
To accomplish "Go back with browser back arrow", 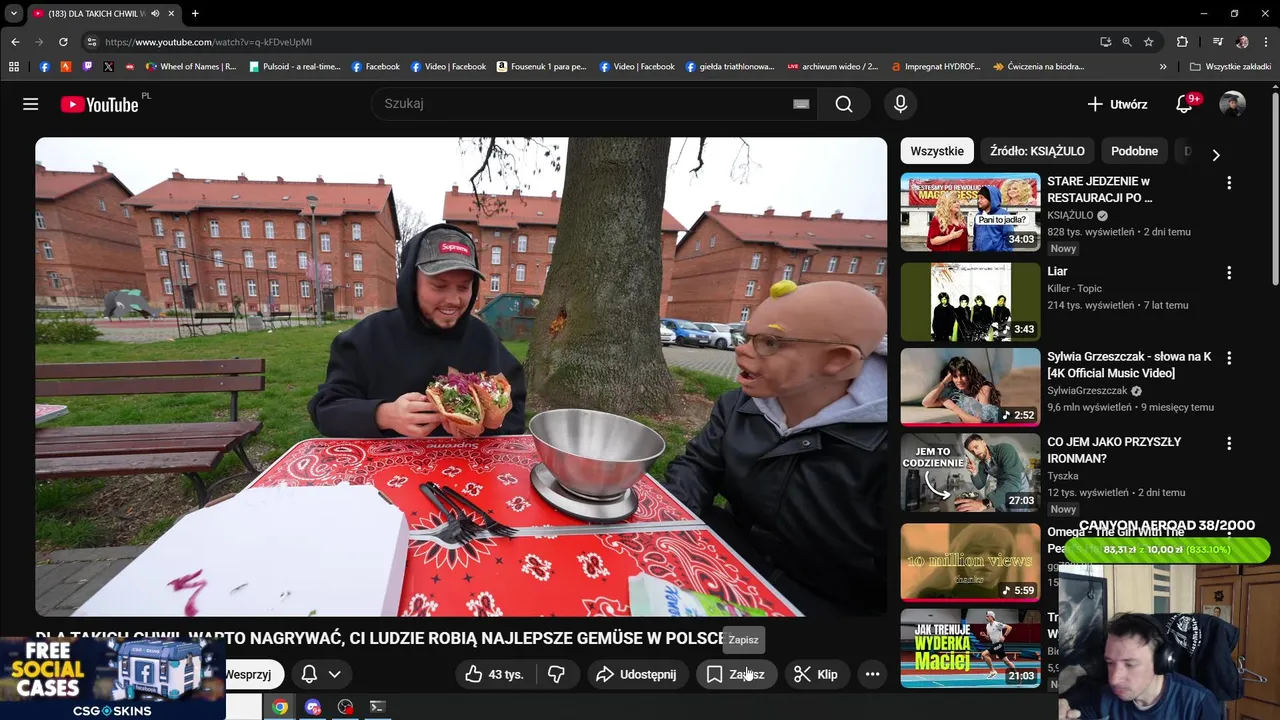I will click(x=15, y=42).
